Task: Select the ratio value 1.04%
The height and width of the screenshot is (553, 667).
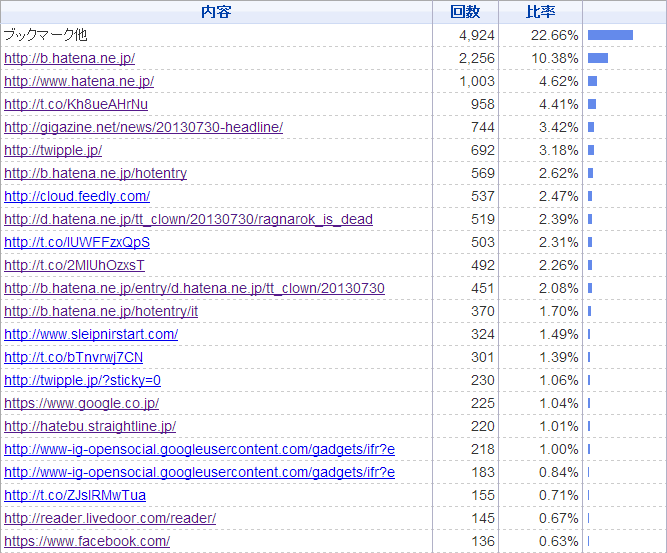Action: (559, 403)
